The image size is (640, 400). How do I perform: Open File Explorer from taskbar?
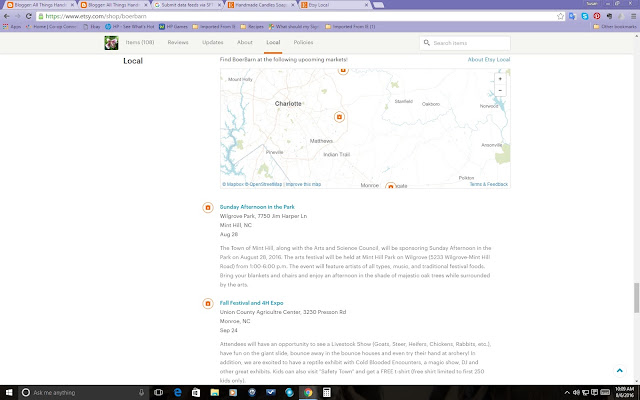[x=215, y=393]
